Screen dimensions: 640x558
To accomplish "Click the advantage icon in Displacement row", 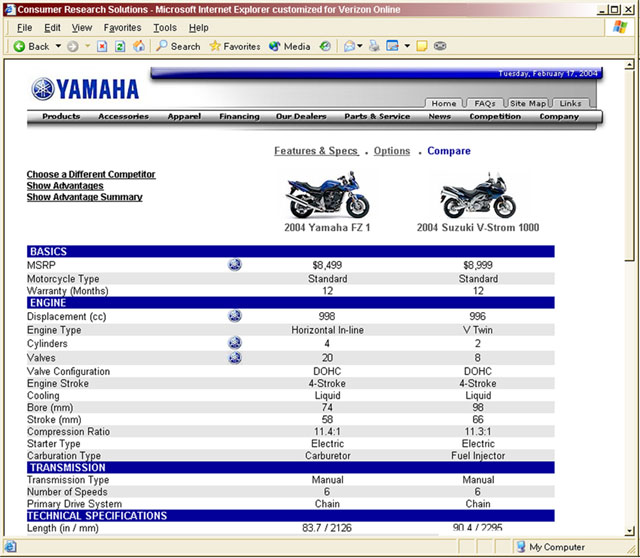I will pos(235,316).
